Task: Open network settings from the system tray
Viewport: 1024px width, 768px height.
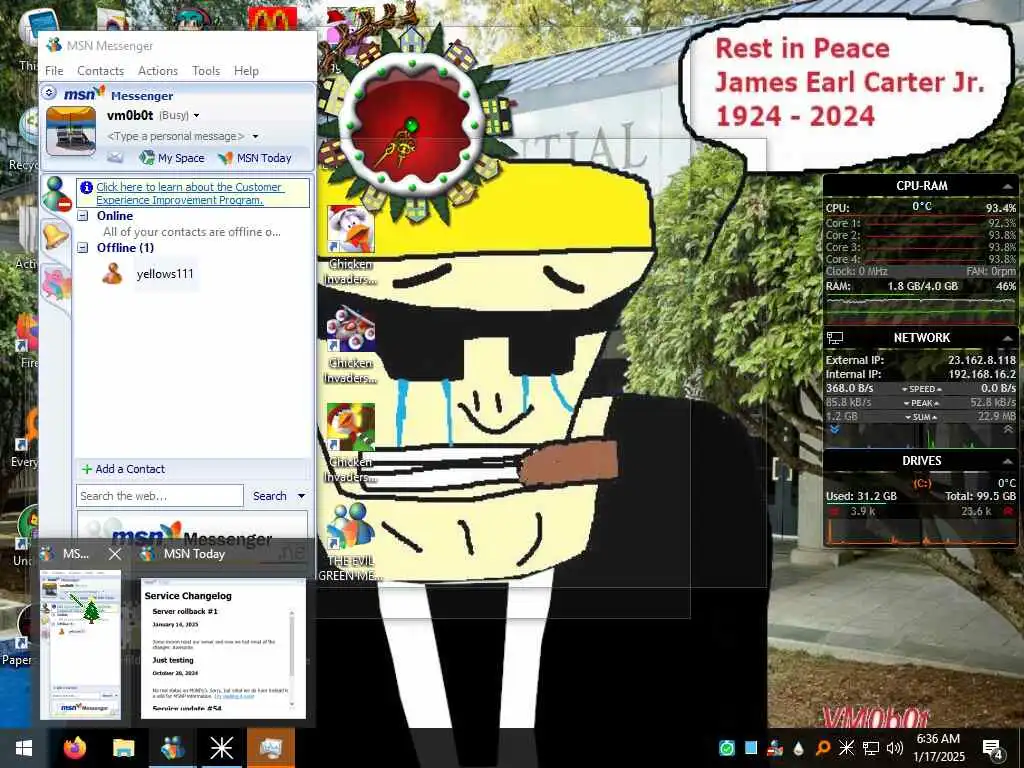Action: point(871,748)
